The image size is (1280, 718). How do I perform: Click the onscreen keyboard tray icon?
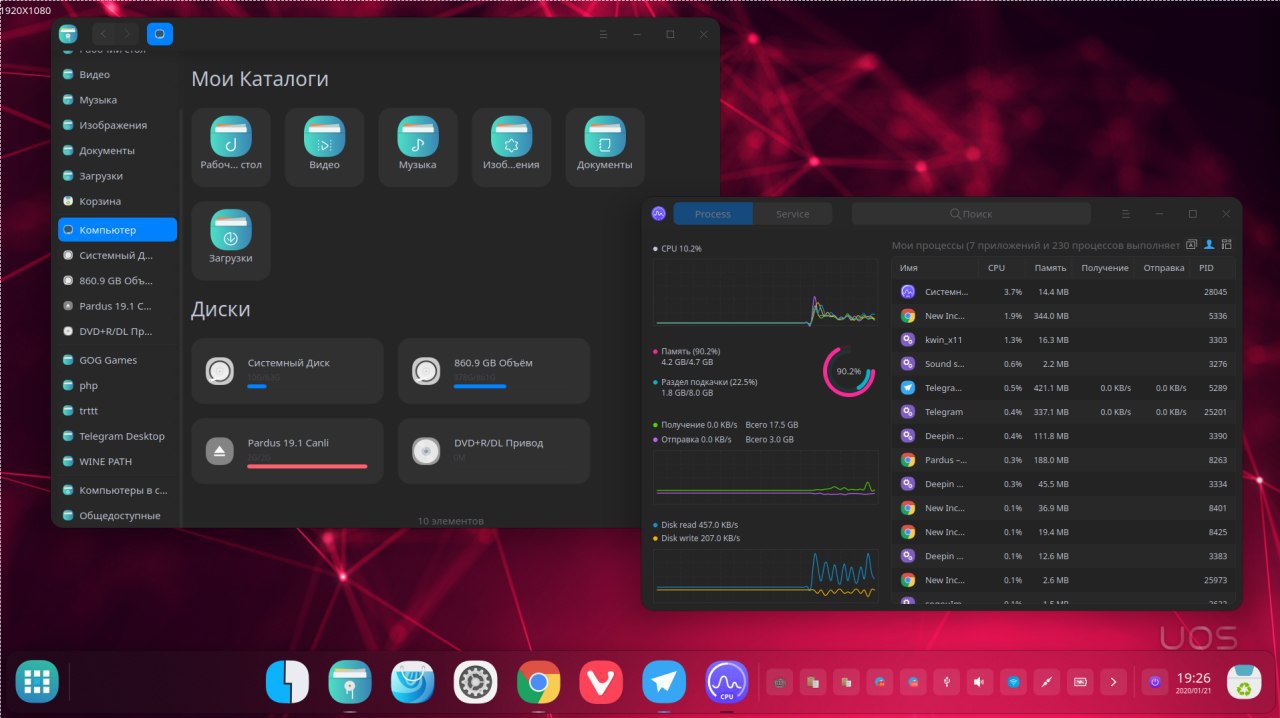(780, 682)
